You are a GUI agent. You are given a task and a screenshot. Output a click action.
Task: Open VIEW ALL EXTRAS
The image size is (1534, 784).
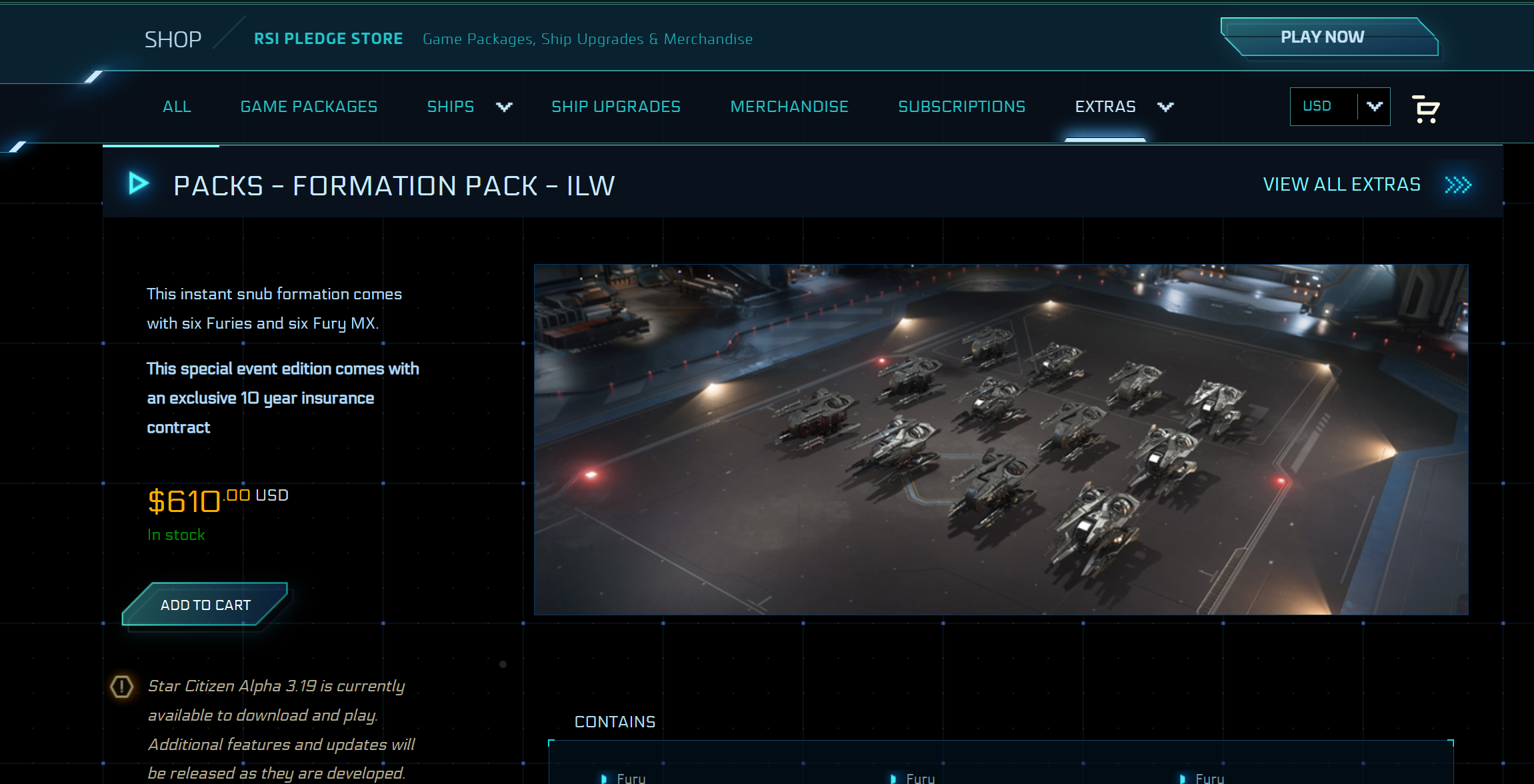pos(1341,183)
